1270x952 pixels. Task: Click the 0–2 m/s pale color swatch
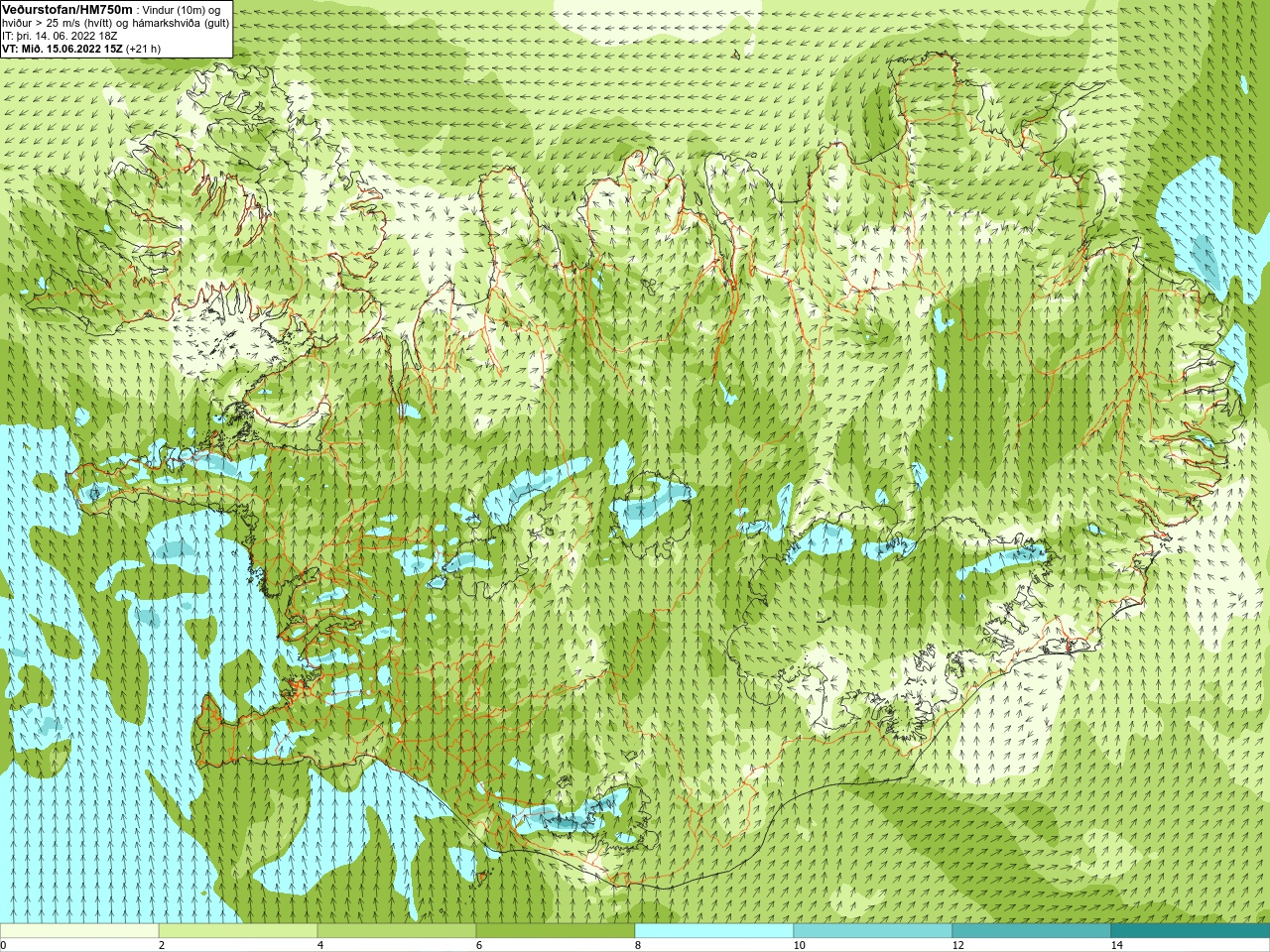79,931
